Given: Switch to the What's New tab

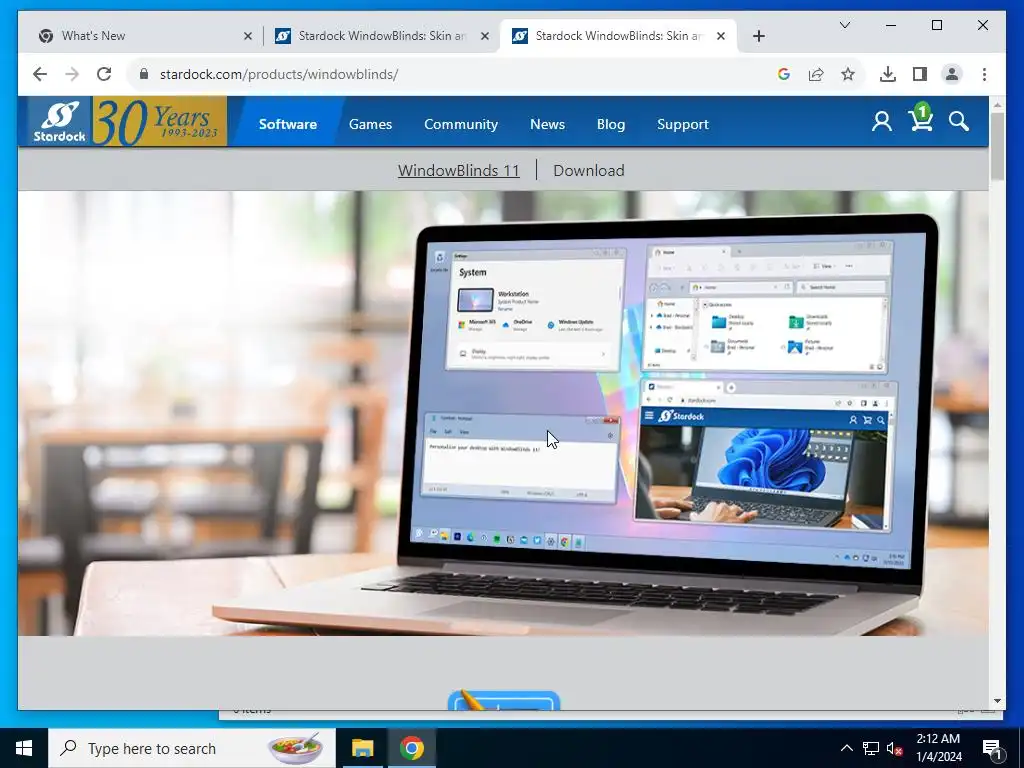Looking at the screenshot, I should click(x=144, y=36).
